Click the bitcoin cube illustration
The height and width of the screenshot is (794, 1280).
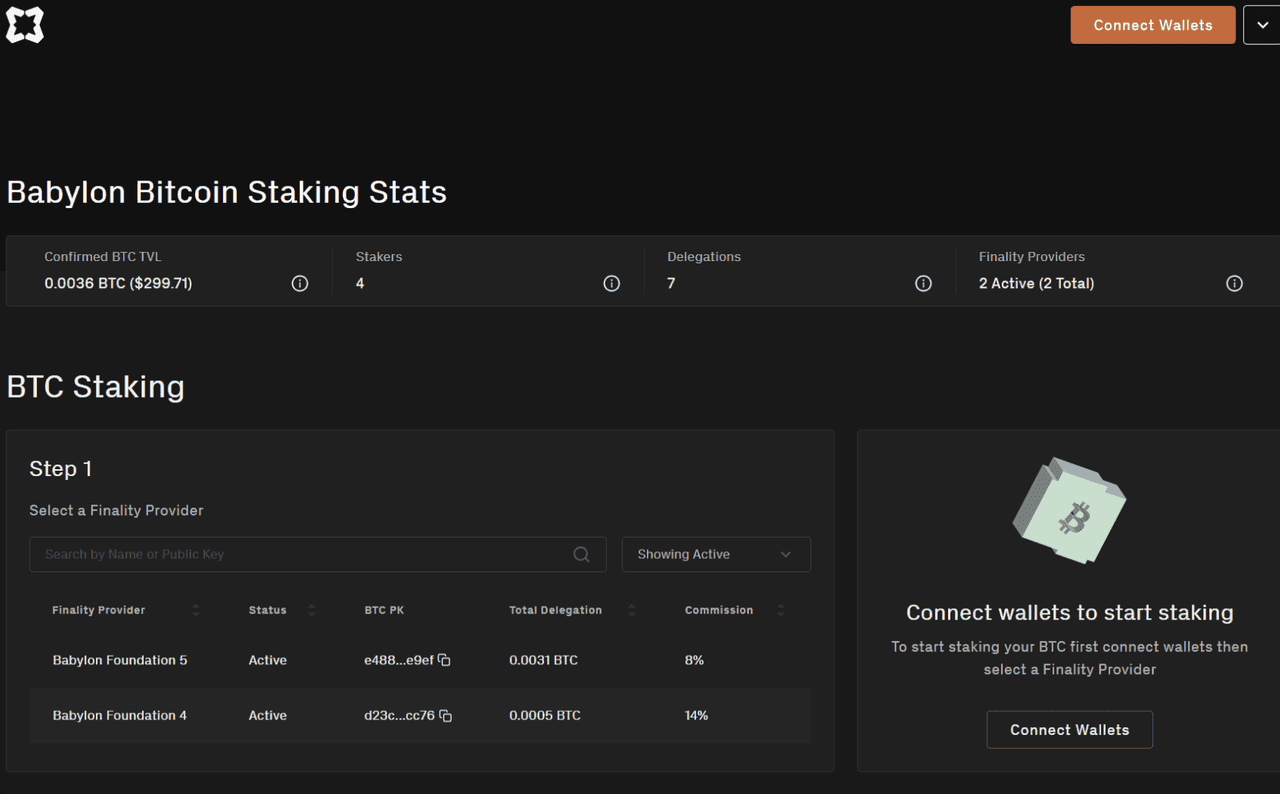pyautogui.click(x=1070, y=510)
